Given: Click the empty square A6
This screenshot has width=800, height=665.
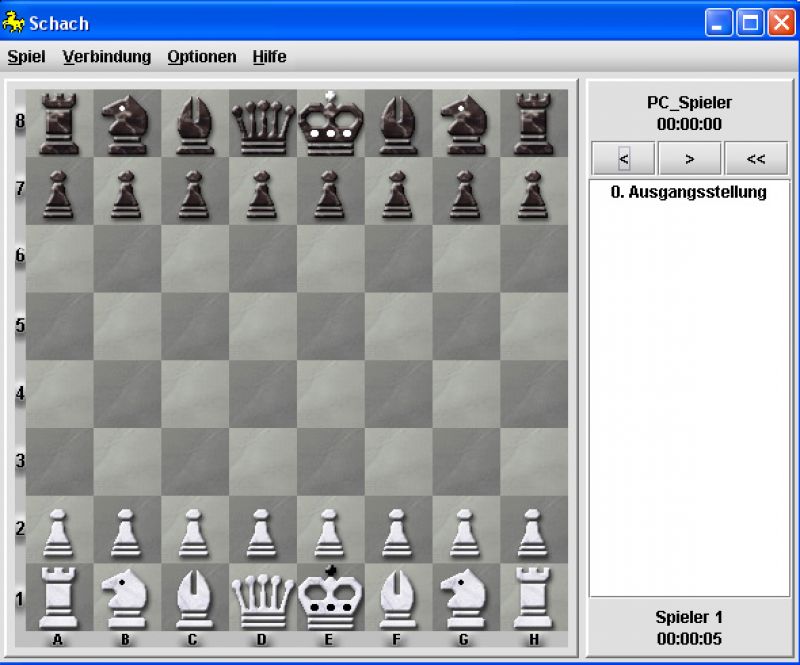Looking at the screenshot, I should tap(59, 259).
